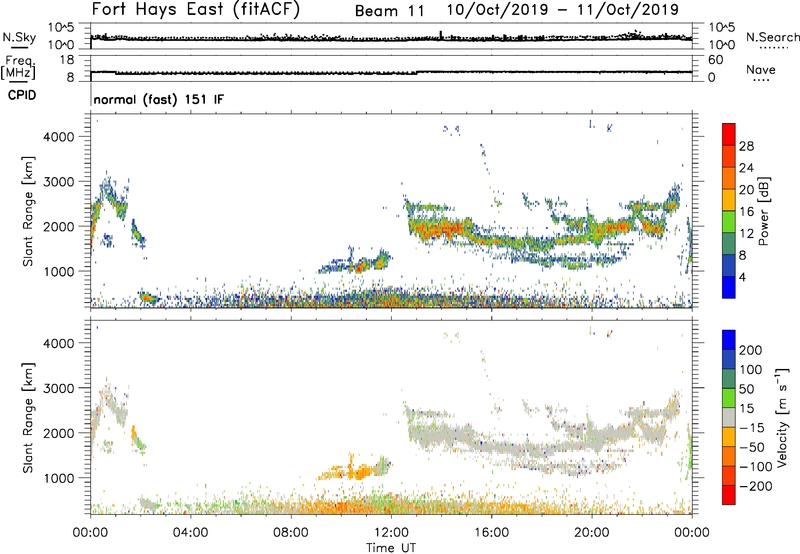
Task: Click the 1000 tick of the velocity panel
Action: pos(58,478)
